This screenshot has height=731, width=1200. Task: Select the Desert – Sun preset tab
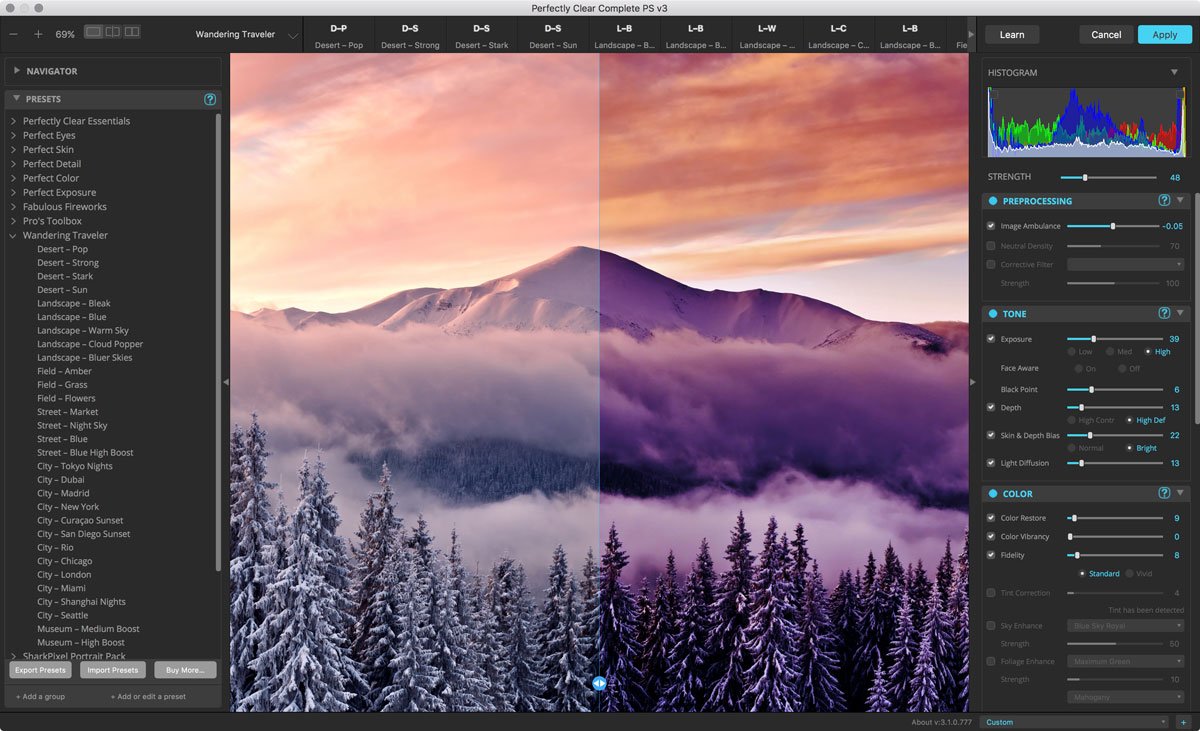tap(552, 35)
